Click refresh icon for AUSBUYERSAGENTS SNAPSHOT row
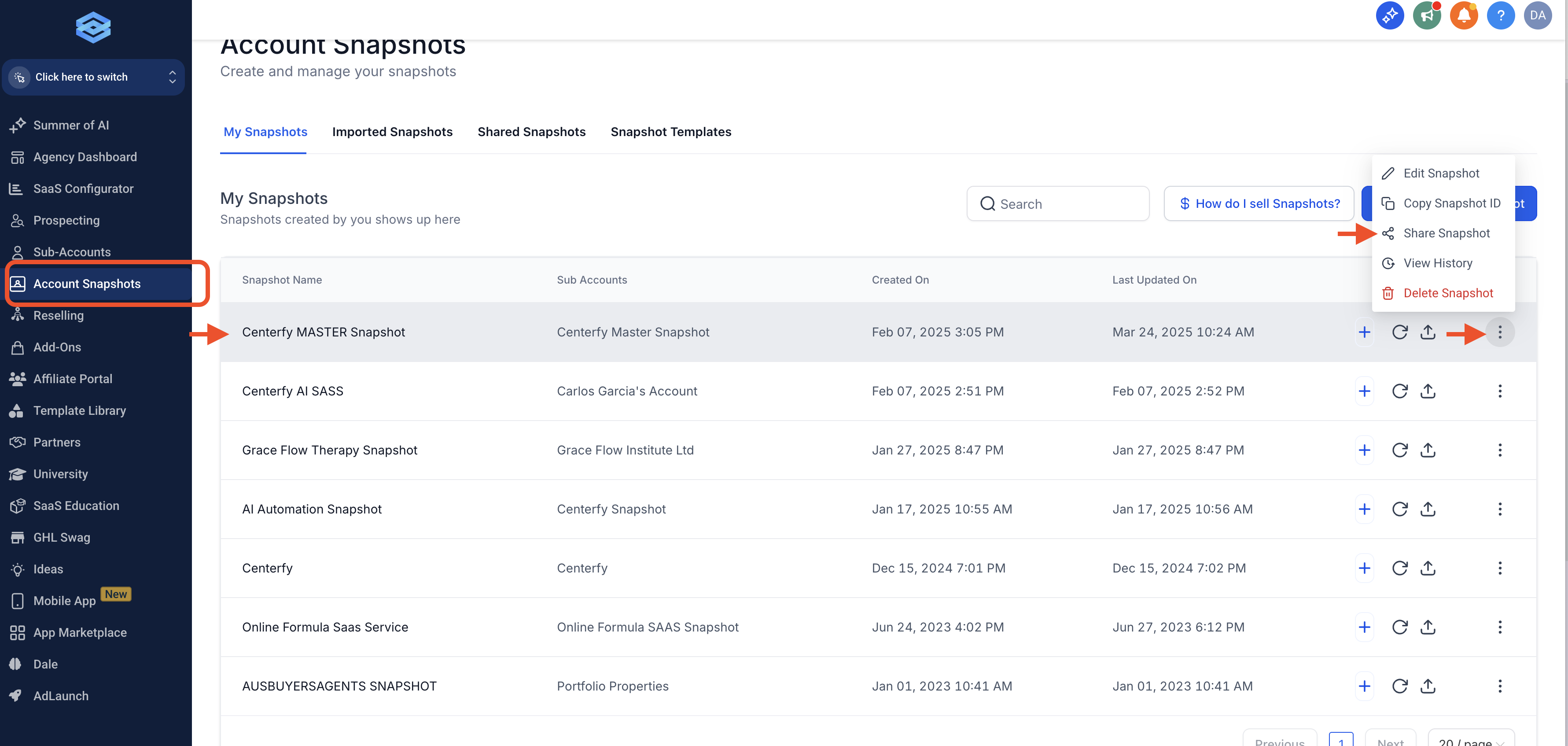The height and width of the screenshot is (746, 1568). click(1399, 686)
